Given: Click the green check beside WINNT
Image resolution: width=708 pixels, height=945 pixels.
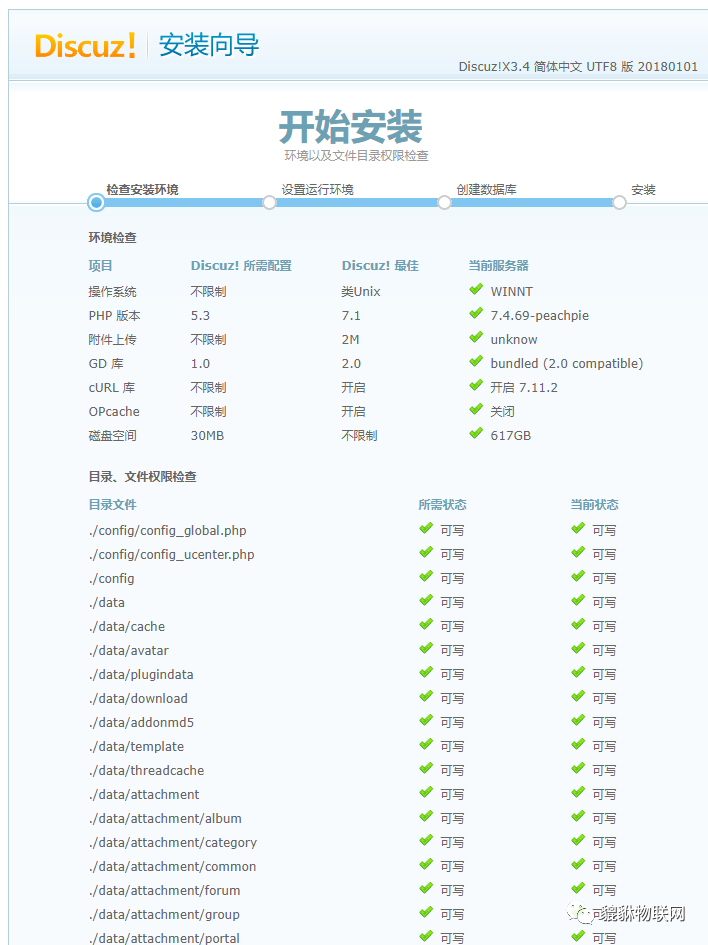Looking at the screenshot, I should pos(476,289).
